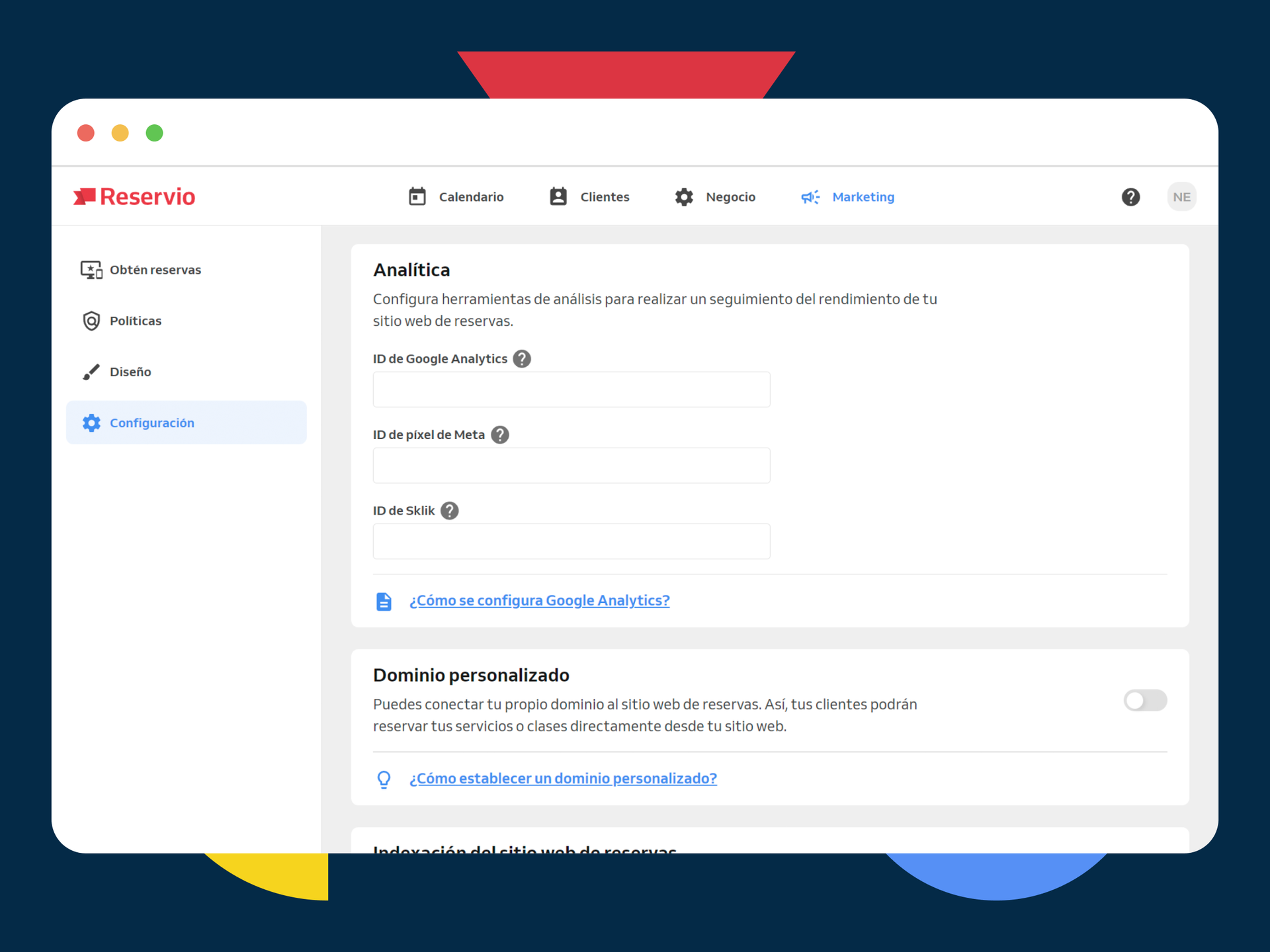Open ¿Cómo se configura Google Analytics? link

click(x=539, y=600)
